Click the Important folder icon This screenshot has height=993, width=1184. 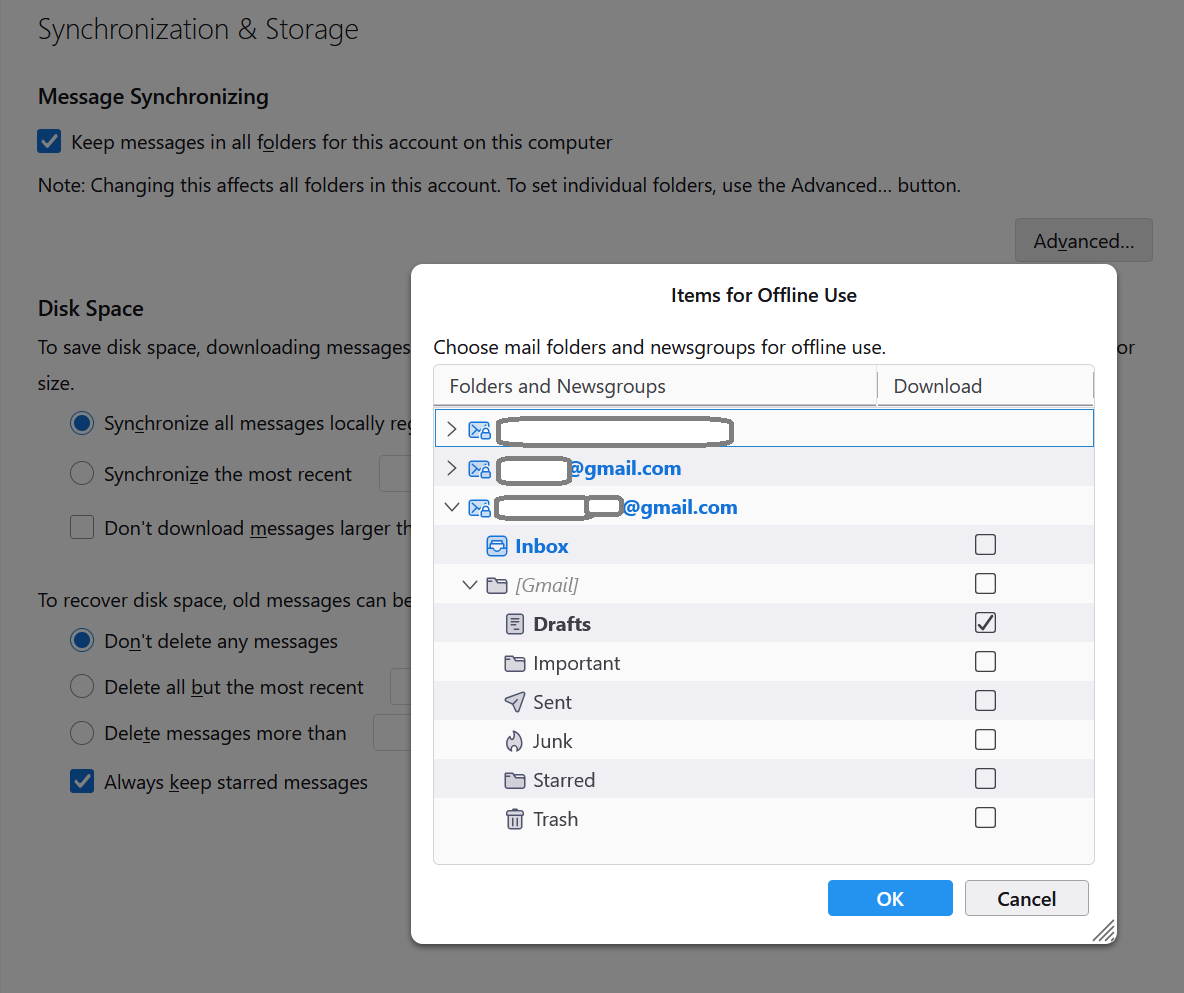coord(515,663)
